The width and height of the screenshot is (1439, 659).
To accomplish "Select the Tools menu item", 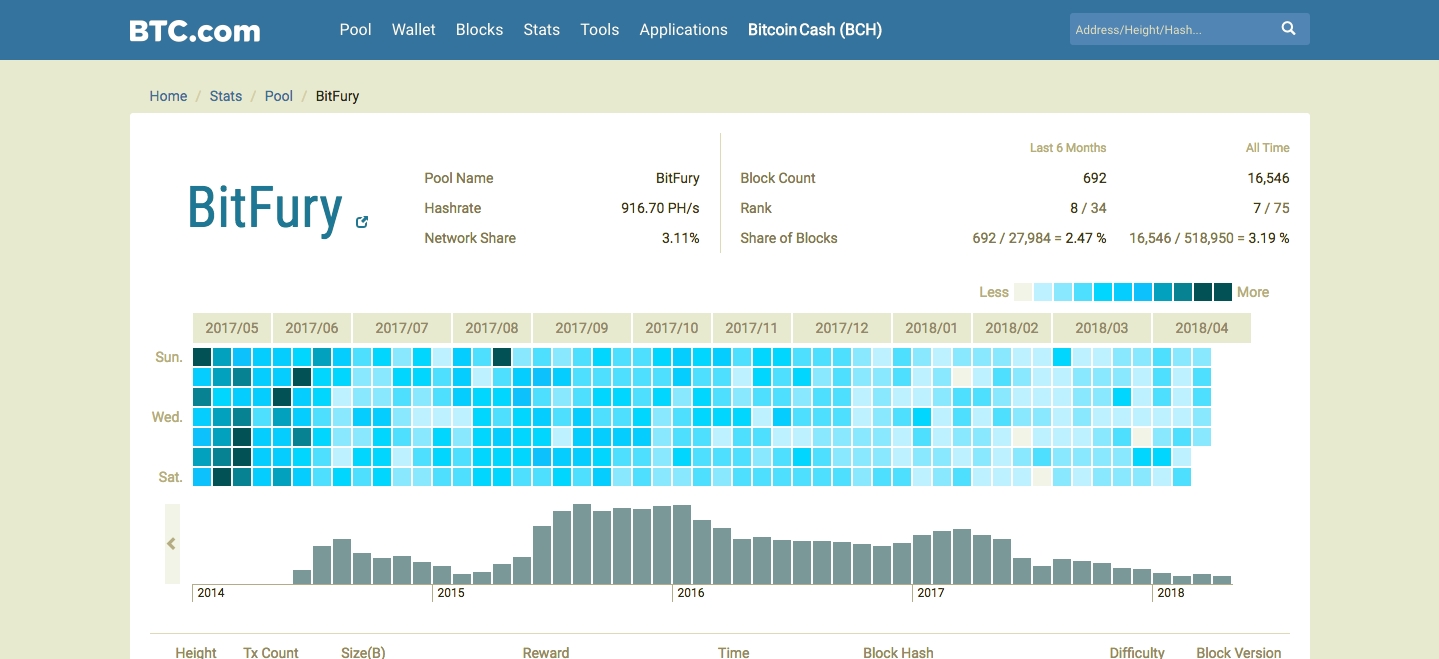I will tap(600, 30).
